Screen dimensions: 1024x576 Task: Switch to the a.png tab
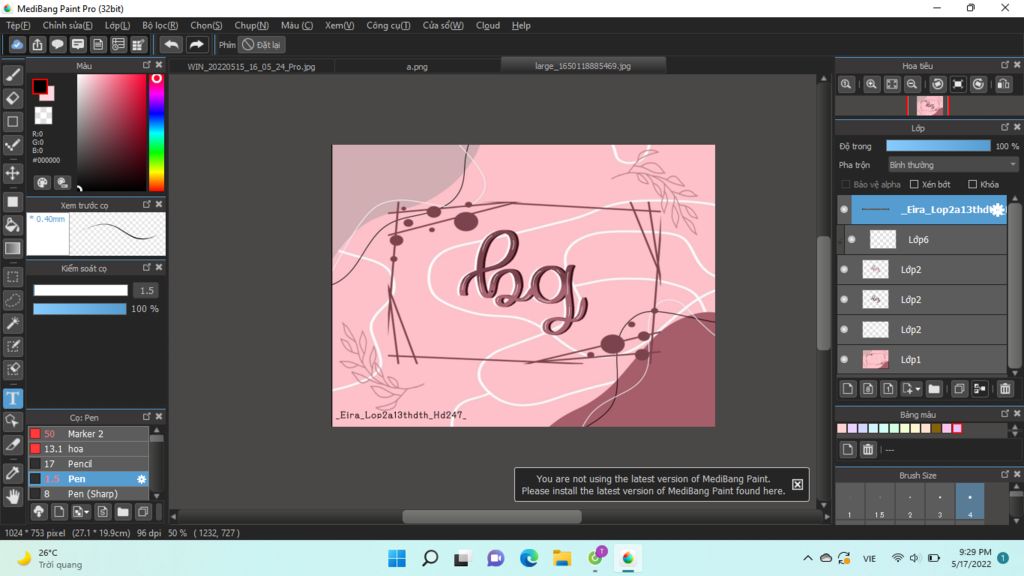(417, 67)
